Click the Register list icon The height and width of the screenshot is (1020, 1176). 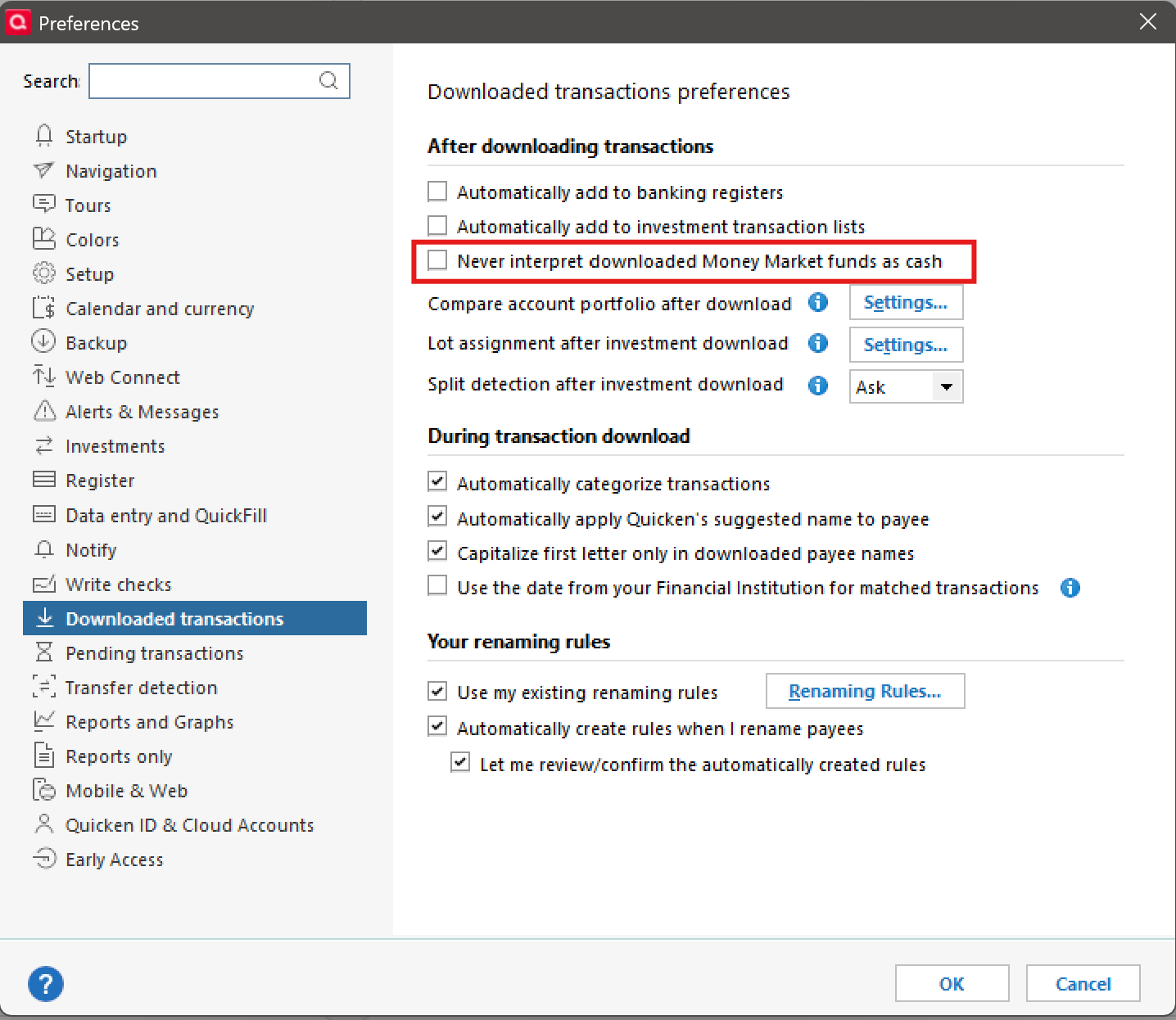[x=44, y=480]
